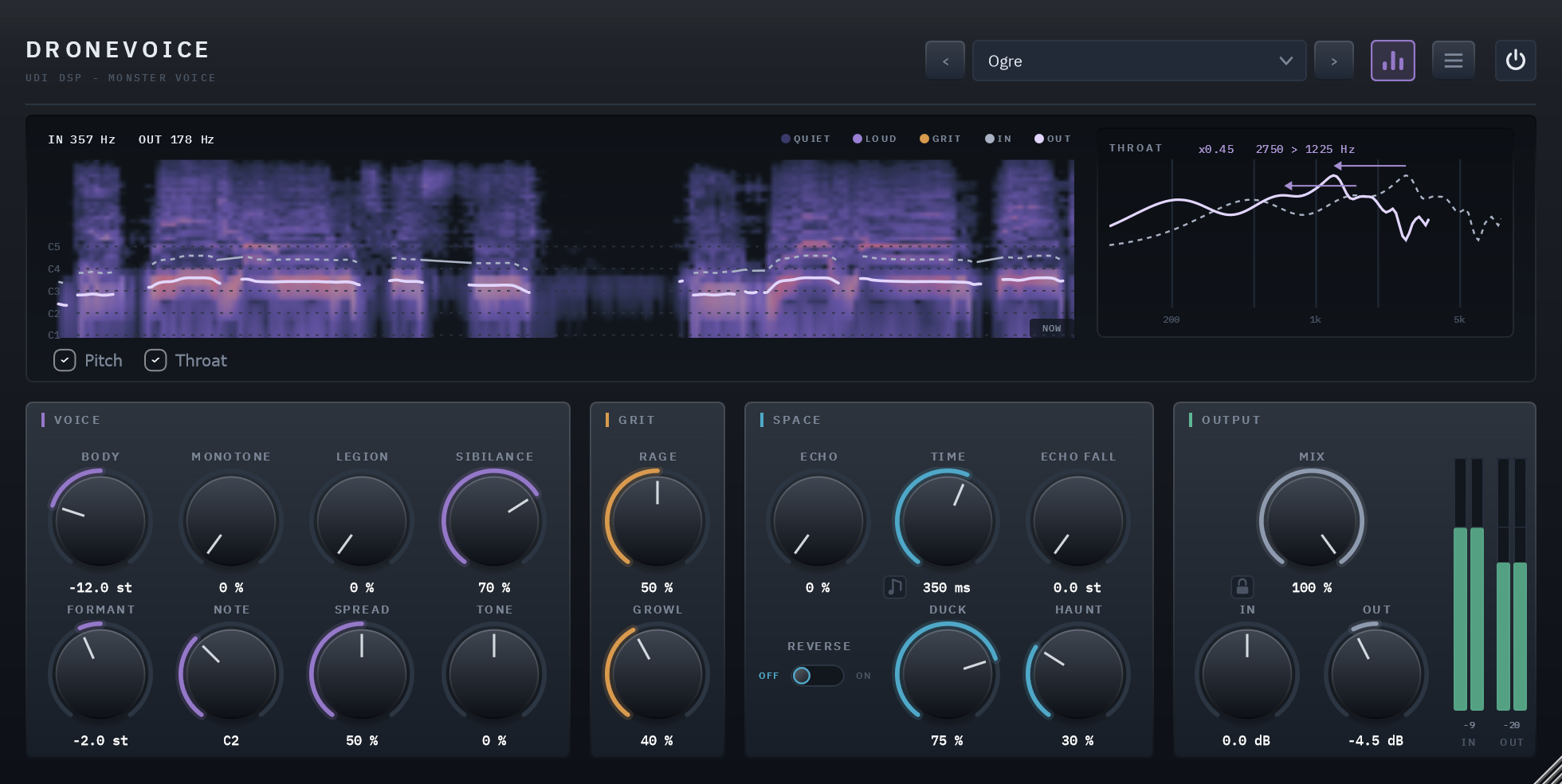Click the -12.0 st body value
This screenshot has height=784, width=1562.
(100, 587)
